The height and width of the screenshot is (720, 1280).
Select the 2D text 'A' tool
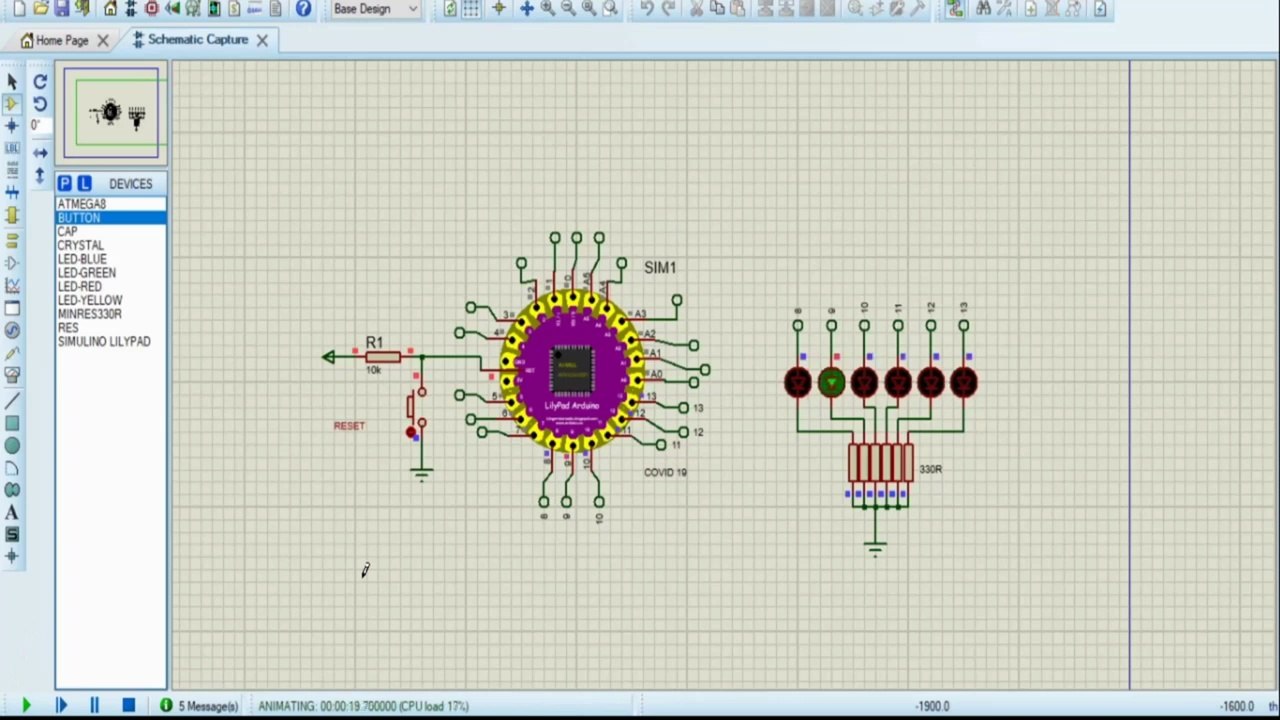12,511
